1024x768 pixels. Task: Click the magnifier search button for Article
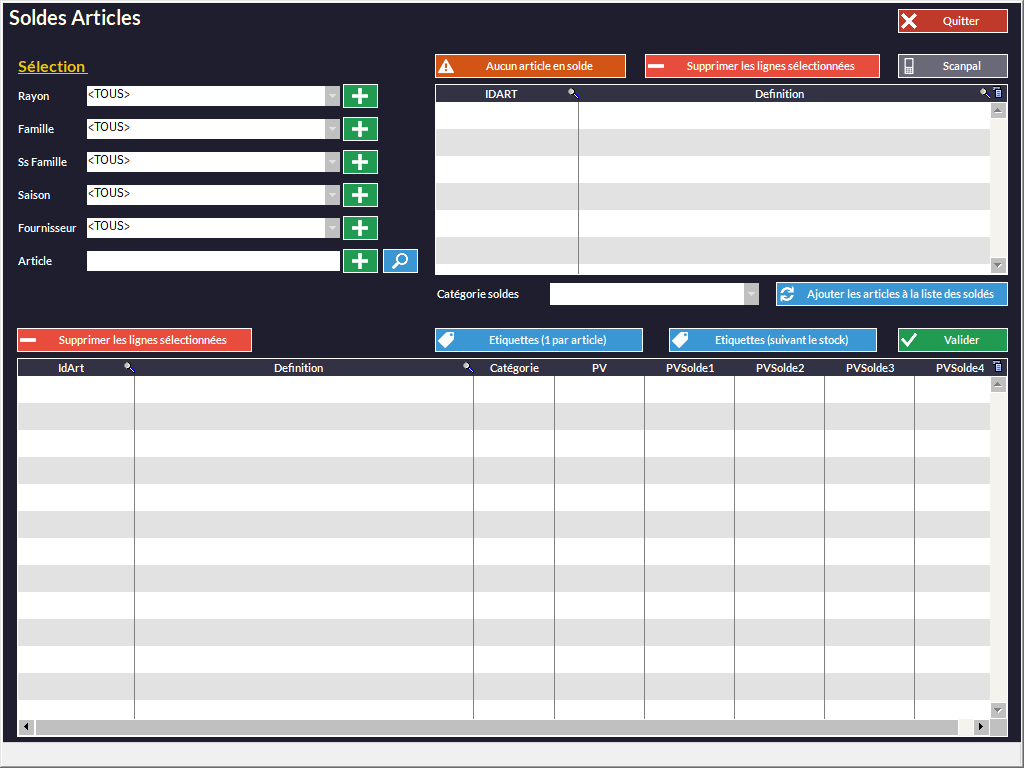pyautogui.click(x=400, y=261)
